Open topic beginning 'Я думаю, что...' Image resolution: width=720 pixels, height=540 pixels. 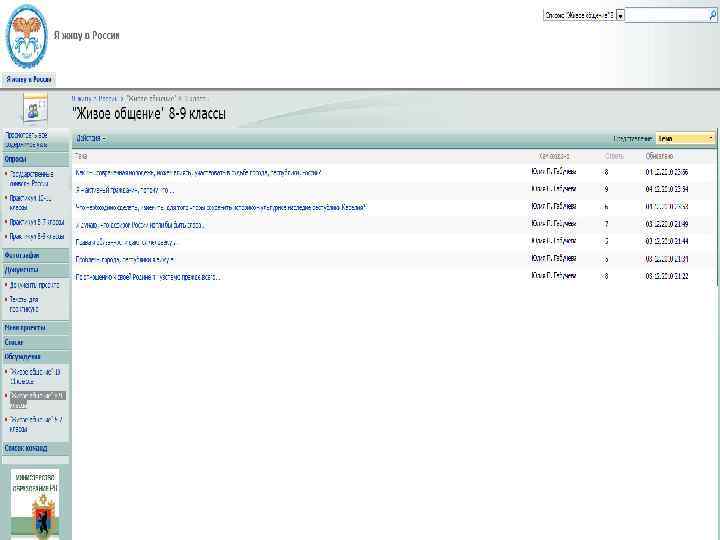tap(140, 225)
